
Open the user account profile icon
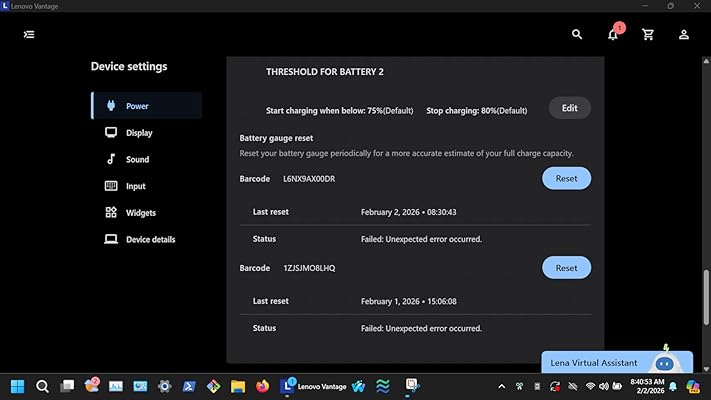point(684,34)
